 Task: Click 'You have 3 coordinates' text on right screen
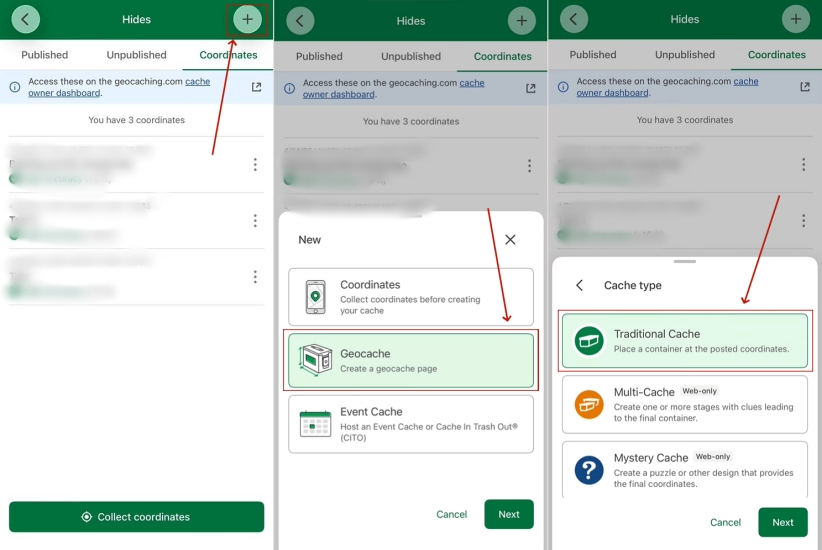click(685, 120)
